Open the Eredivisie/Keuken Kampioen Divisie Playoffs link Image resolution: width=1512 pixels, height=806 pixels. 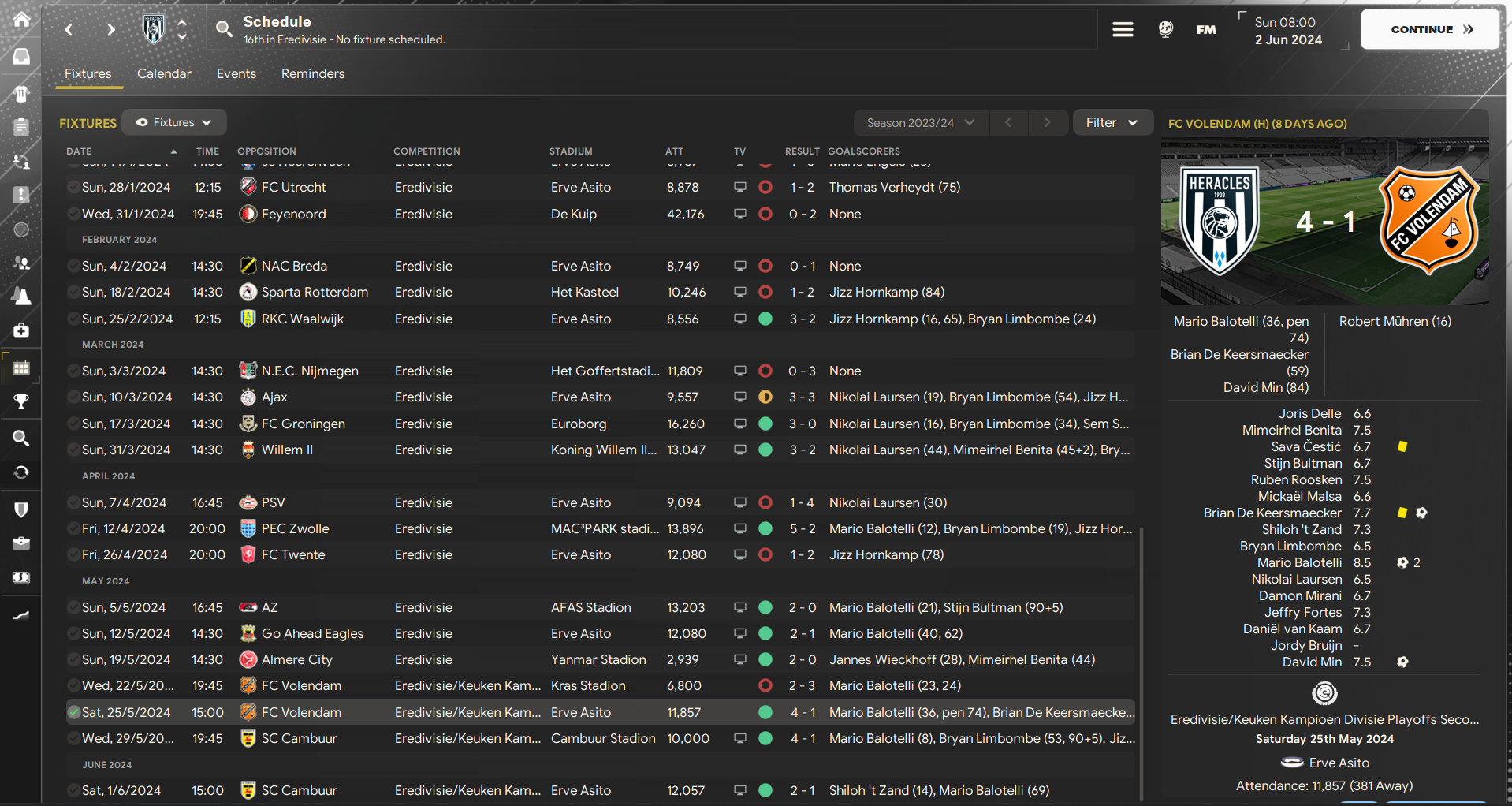(x=1324, y=719)
